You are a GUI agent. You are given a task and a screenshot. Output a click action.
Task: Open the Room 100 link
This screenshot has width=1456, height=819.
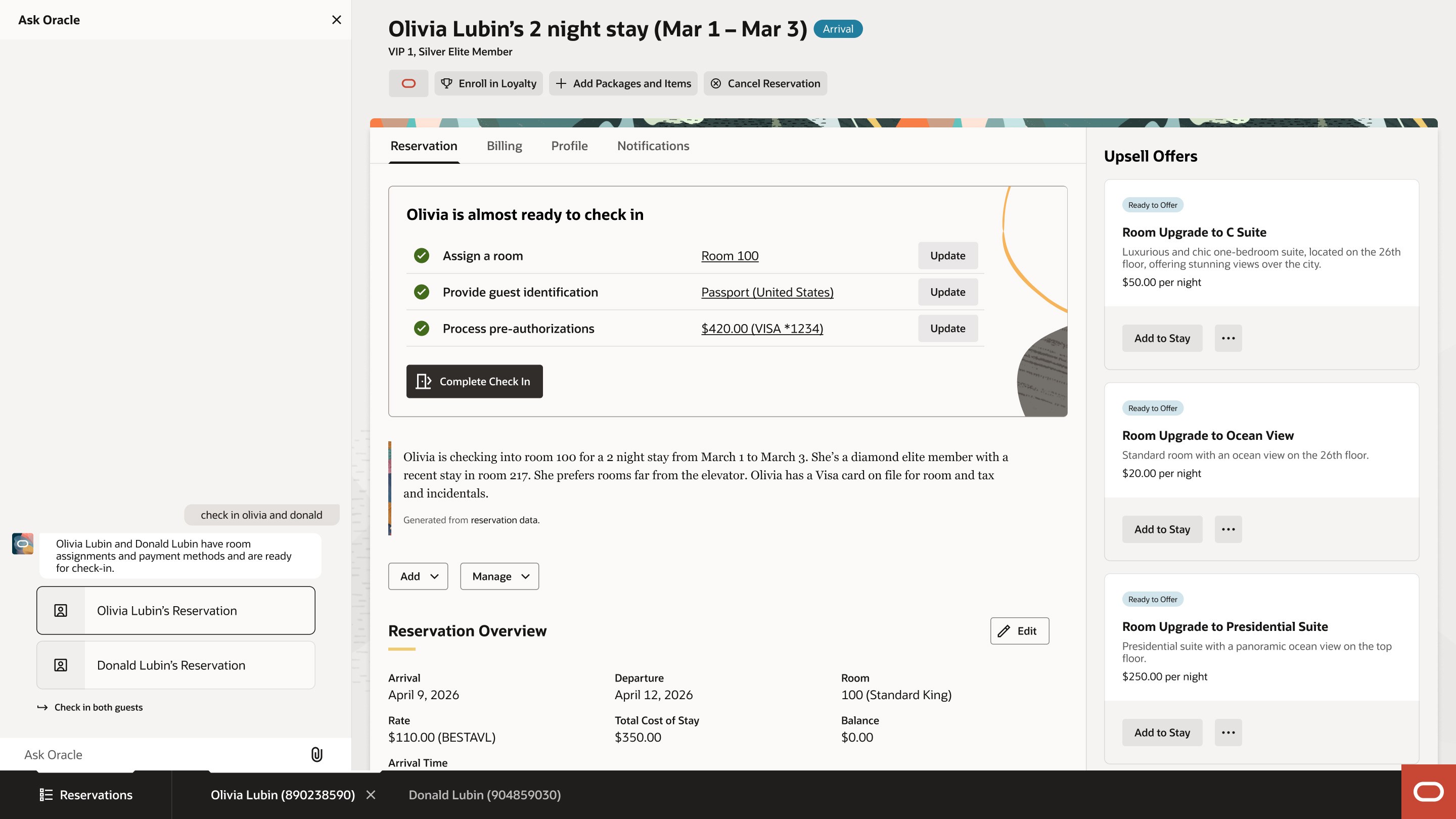(x=730, y=255)
